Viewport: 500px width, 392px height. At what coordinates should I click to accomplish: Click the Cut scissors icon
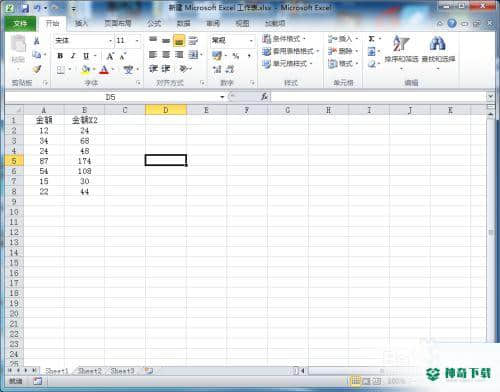(37, 41)
